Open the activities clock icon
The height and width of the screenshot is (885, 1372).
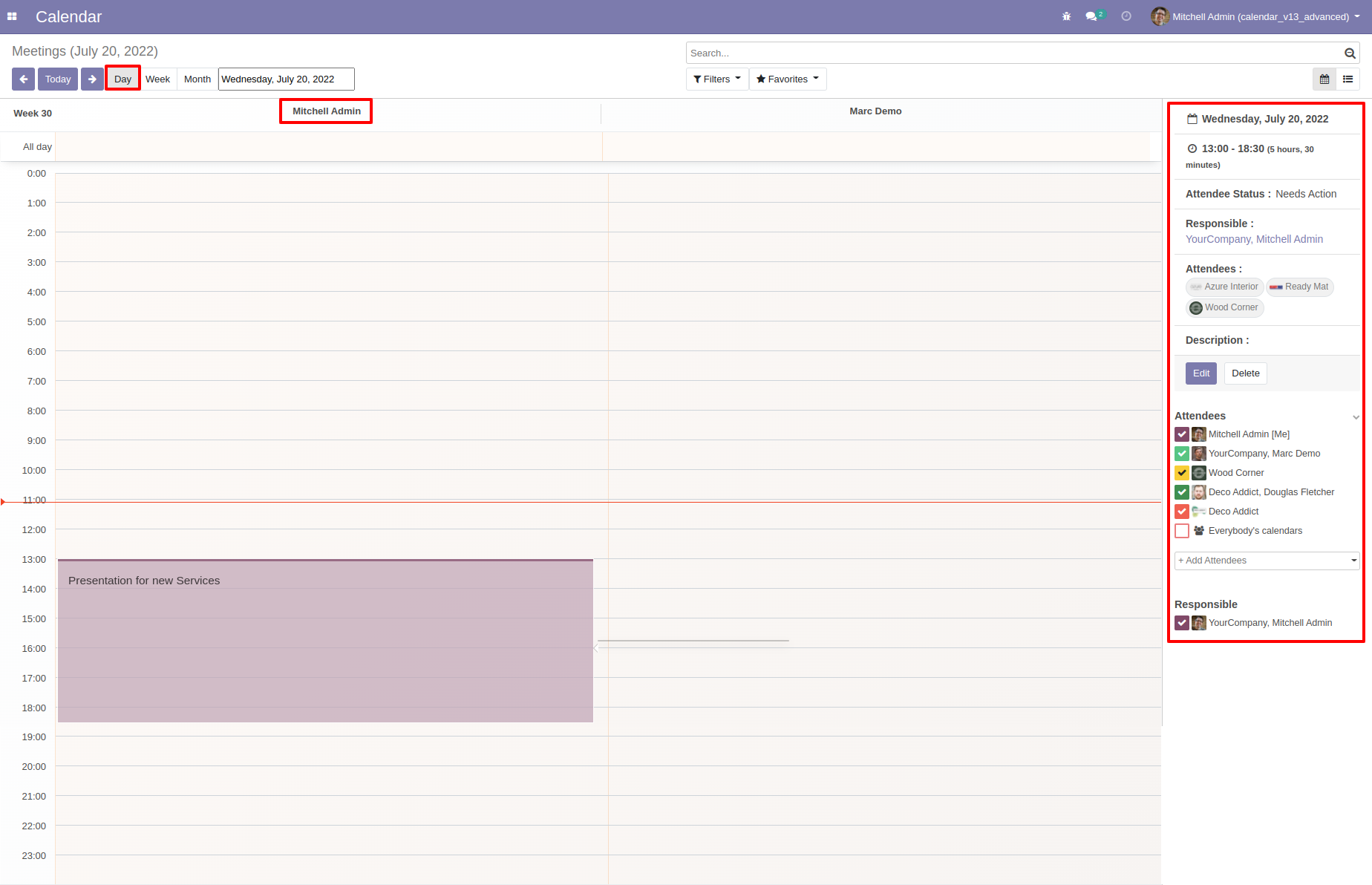click(1126, 16)
